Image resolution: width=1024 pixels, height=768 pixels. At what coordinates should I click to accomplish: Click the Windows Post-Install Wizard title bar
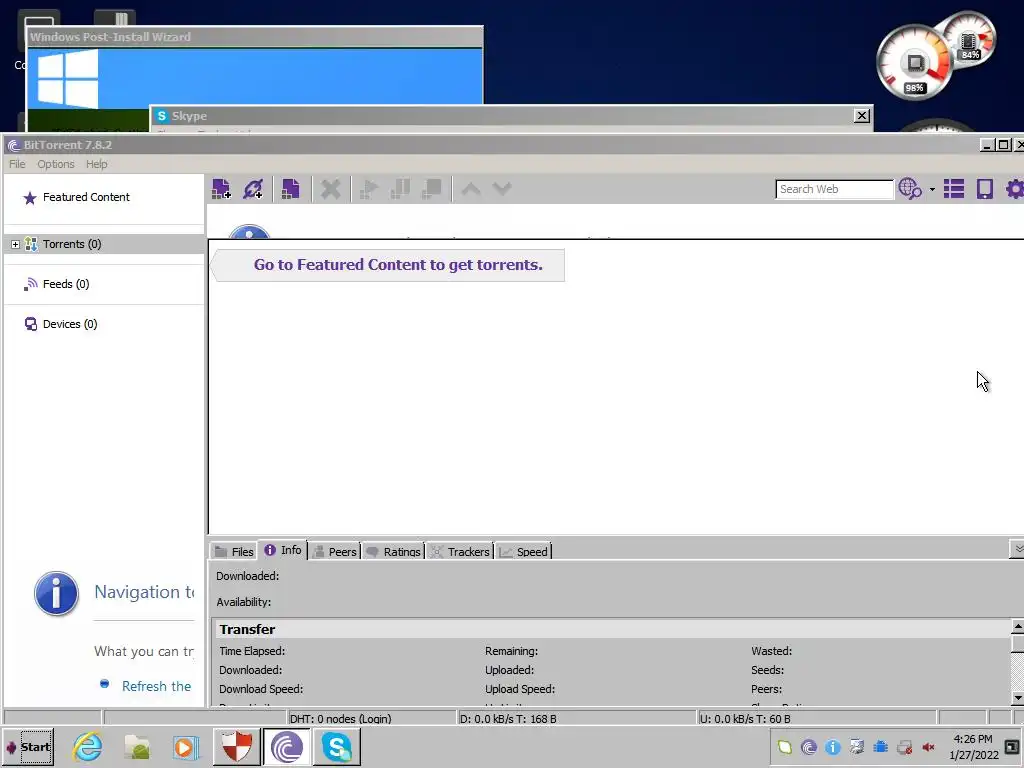[255, 37]
